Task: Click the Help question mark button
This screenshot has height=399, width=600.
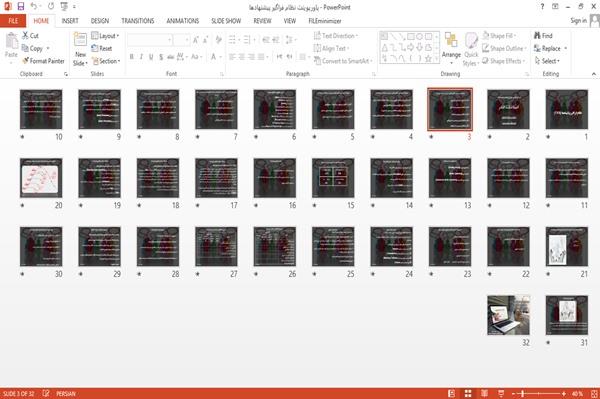Action: pos(542,7)
